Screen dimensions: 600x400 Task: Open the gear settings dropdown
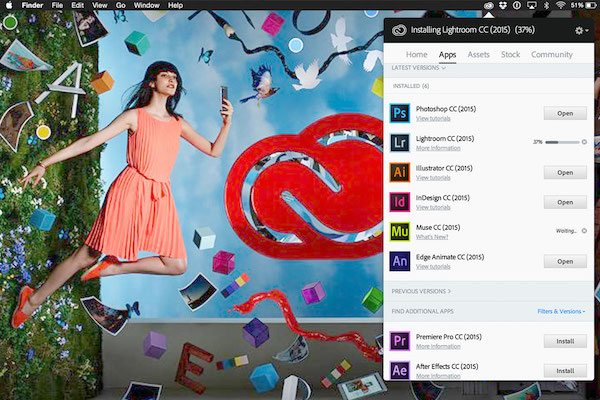pos(580,31)
